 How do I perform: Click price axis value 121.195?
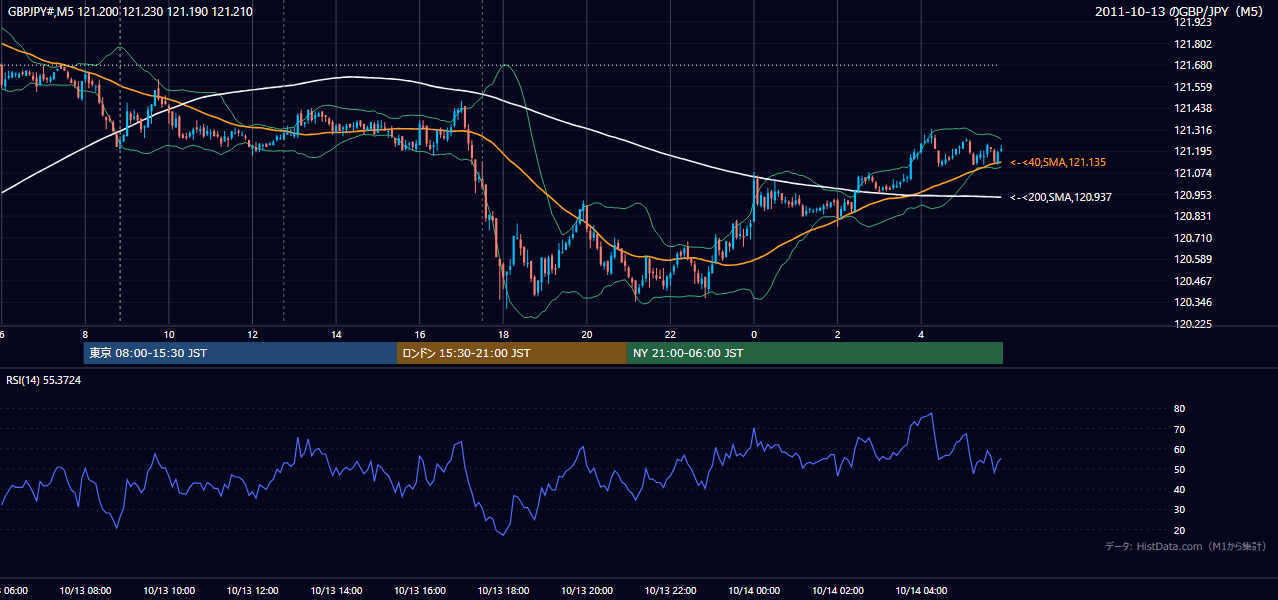pyautogui.click(x=1193, y=152)
